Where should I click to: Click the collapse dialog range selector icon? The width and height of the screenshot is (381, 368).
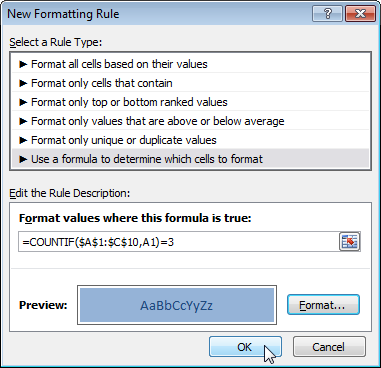pyautogui.click(x=349, y=241)
